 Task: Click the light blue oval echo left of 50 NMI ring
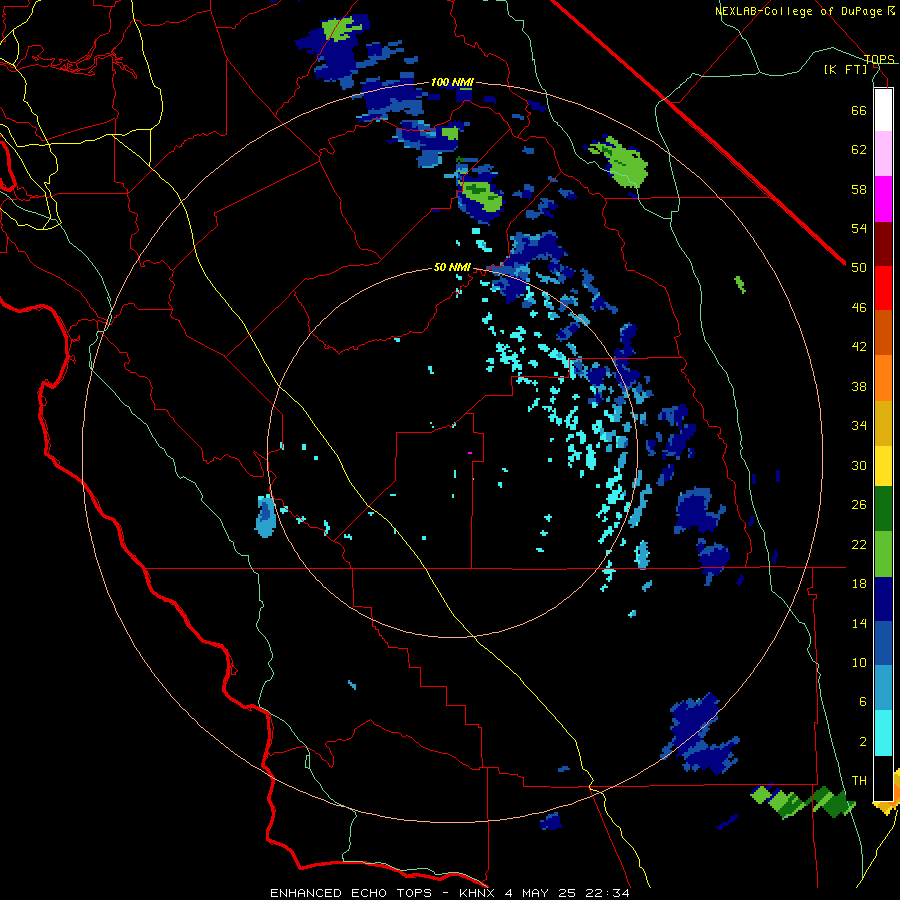click(x=265, y=516)
